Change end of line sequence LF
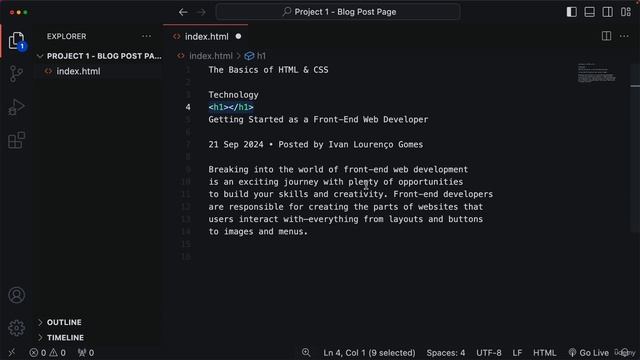This screenshot has width=640, height=360. 517,353
